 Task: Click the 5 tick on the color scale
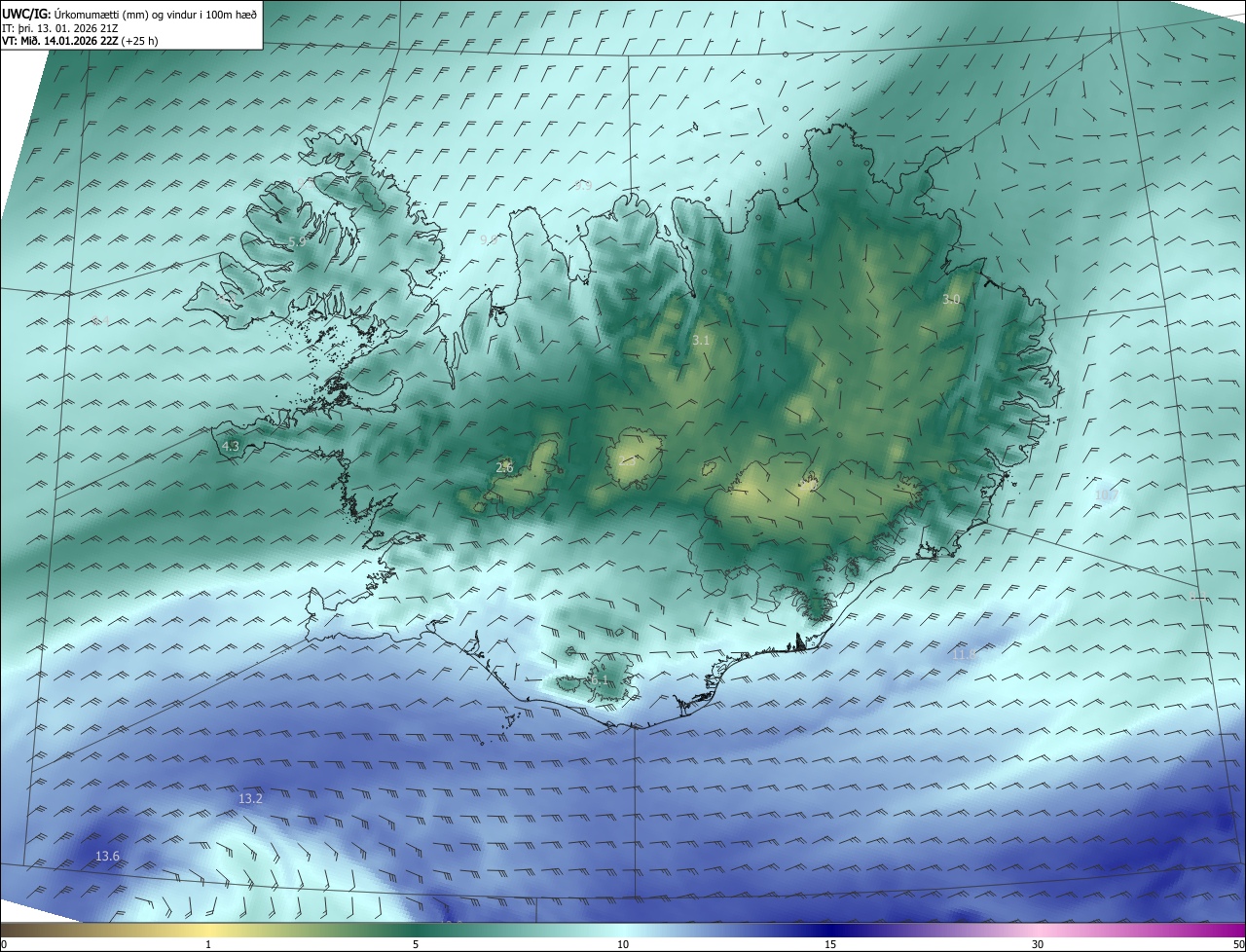[x=416, y=944]
